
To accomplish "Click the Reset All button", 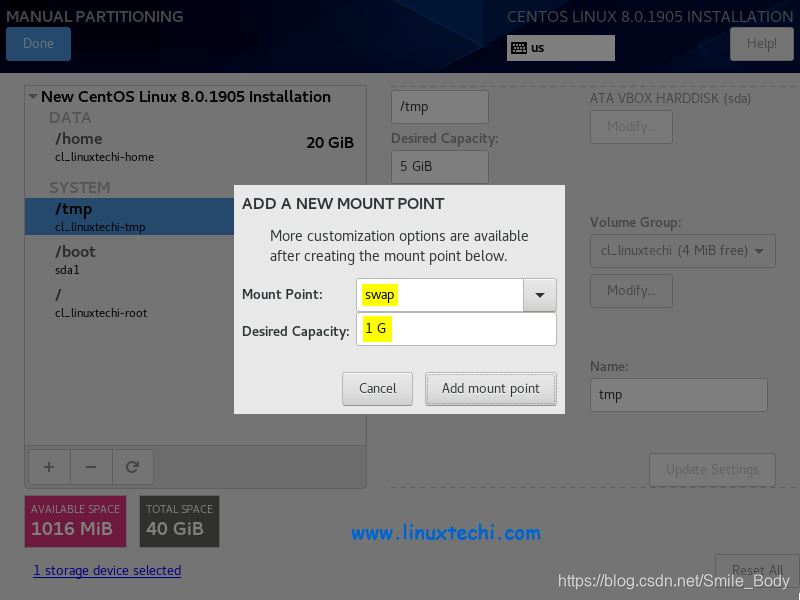I will click(757, 570).
